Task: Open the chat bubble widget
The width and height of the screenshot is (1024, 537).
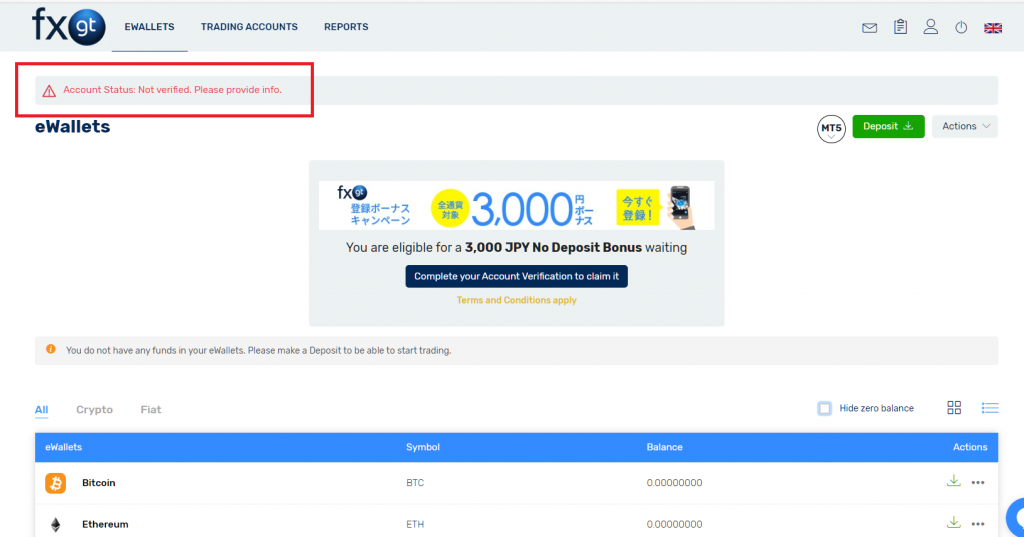Action: tap(1016, 517)
